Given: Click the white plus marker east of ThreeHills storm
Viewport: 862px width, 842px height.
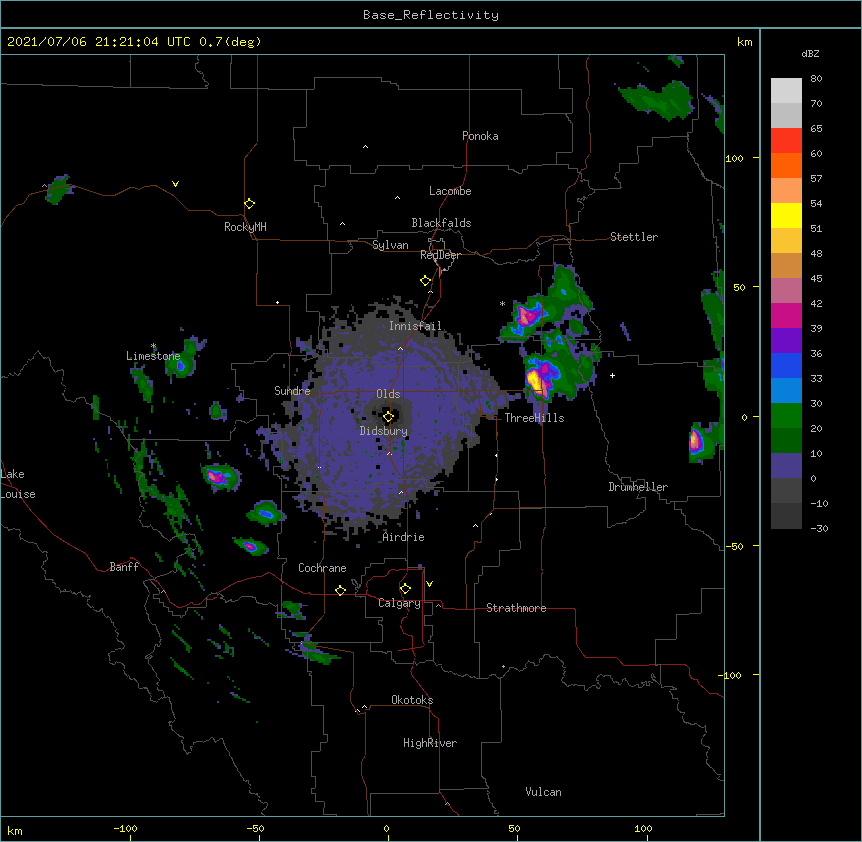Looking at the screenshot, I should 612,375.
